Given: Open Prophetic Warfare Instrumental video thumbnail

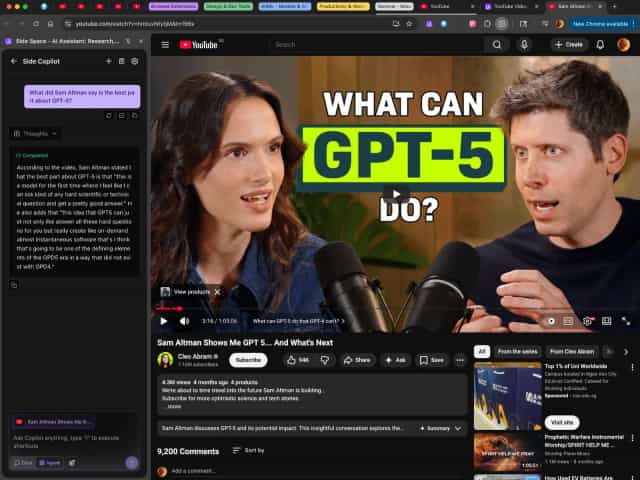Looking at the screenshot, I should click(x=507, y=452).
